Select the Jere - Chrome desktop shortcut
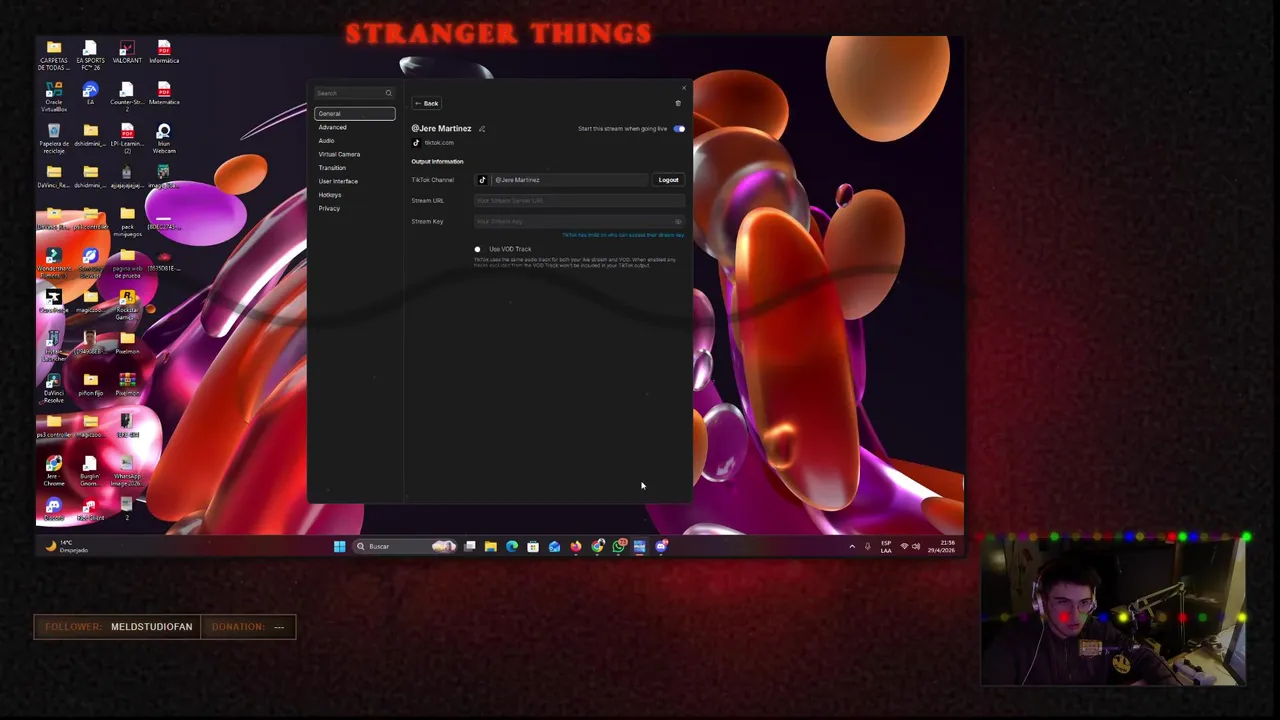1280x720 pixels. click(54, 470)
